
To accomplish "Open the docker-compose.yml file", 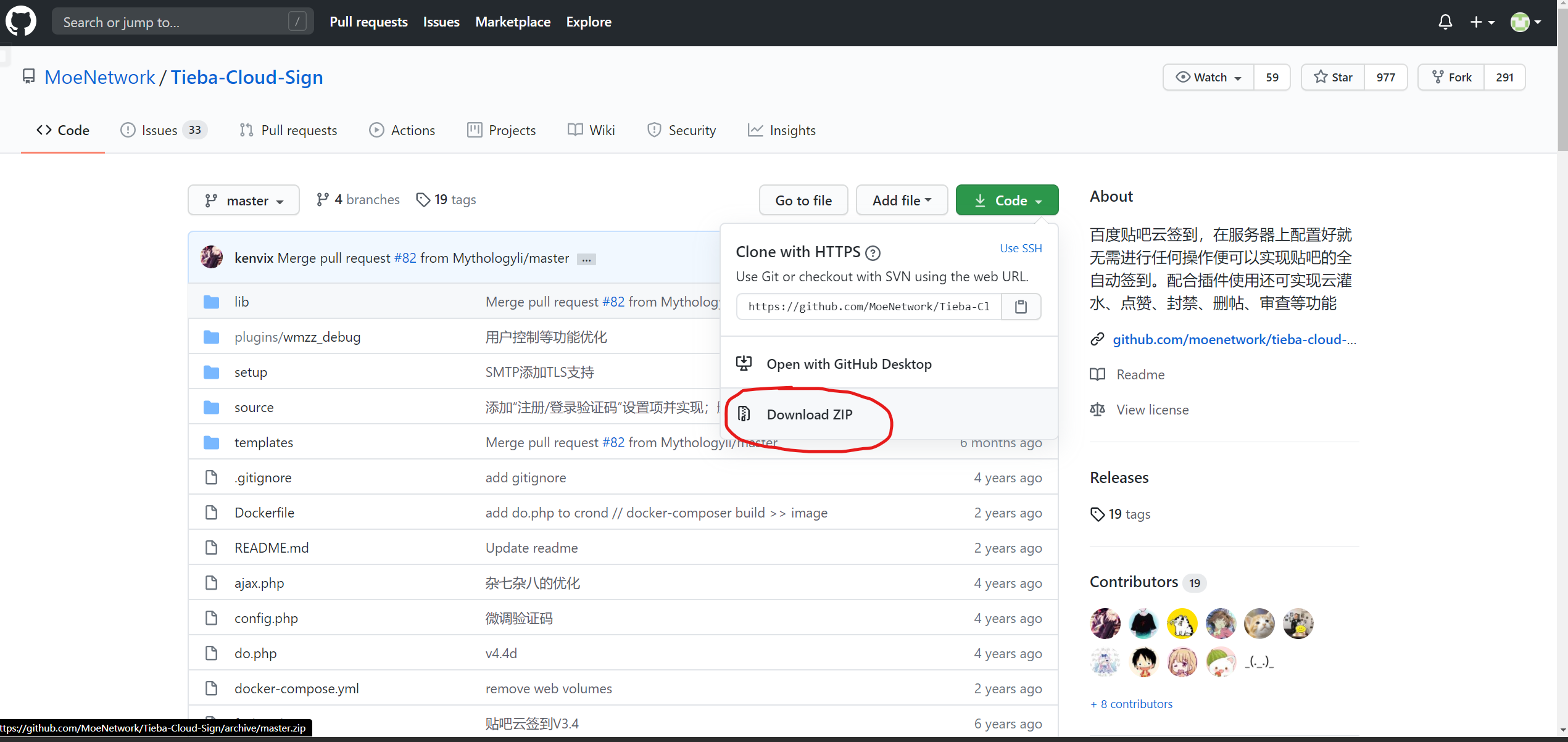I will [x=297, y=688].
